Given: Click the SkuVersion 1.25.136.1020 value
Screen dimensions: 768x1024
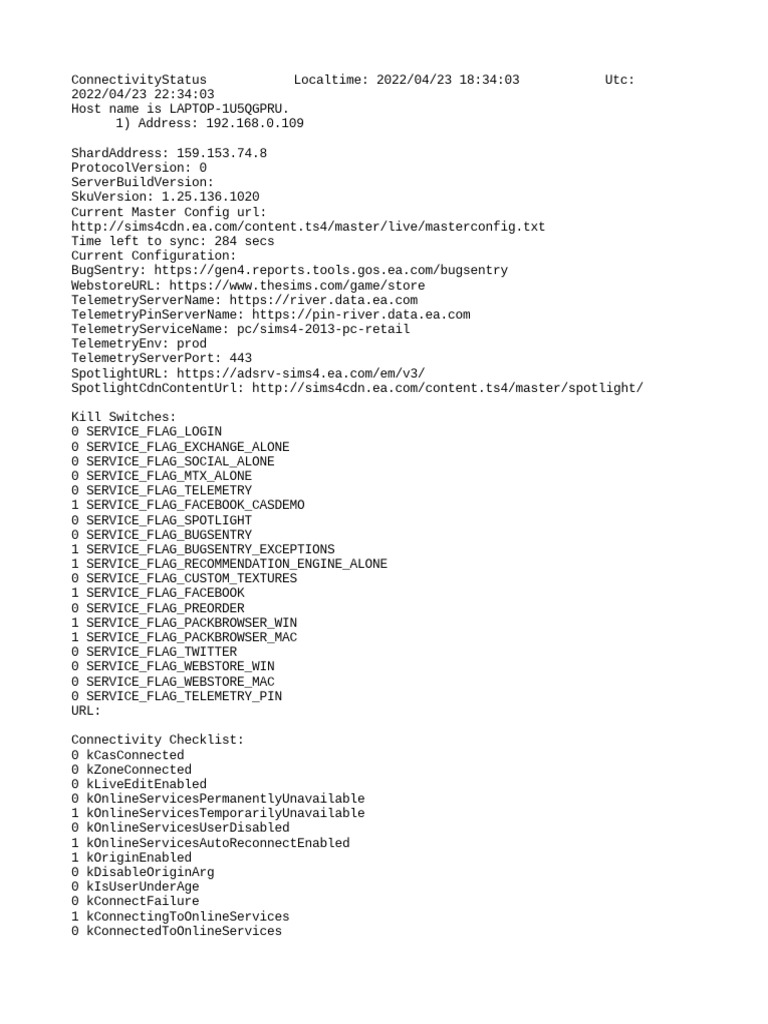Looking at the screenshot, I should tap(210, 197).
